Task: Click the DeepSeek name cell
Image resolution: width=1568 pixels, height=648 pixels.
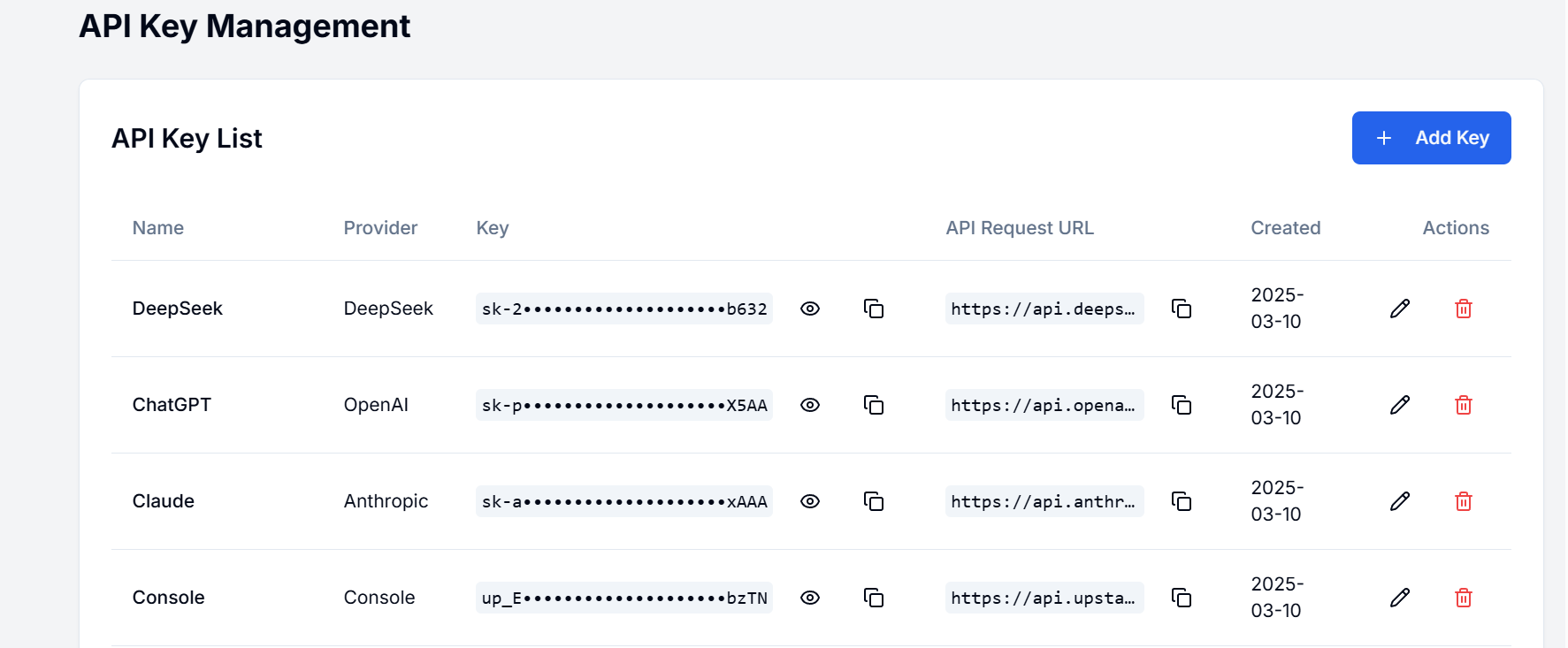Action: coord(177,309)
